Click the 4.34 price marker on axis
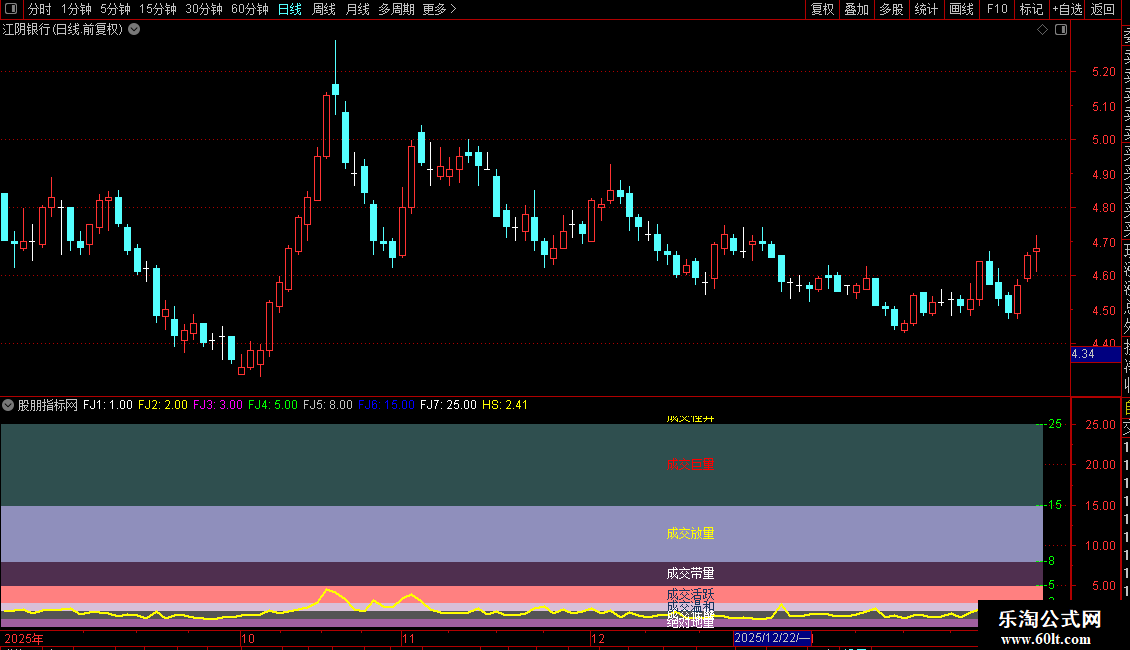The image size is (1130, 650). pyautogui.click(x=1095, y=354)
